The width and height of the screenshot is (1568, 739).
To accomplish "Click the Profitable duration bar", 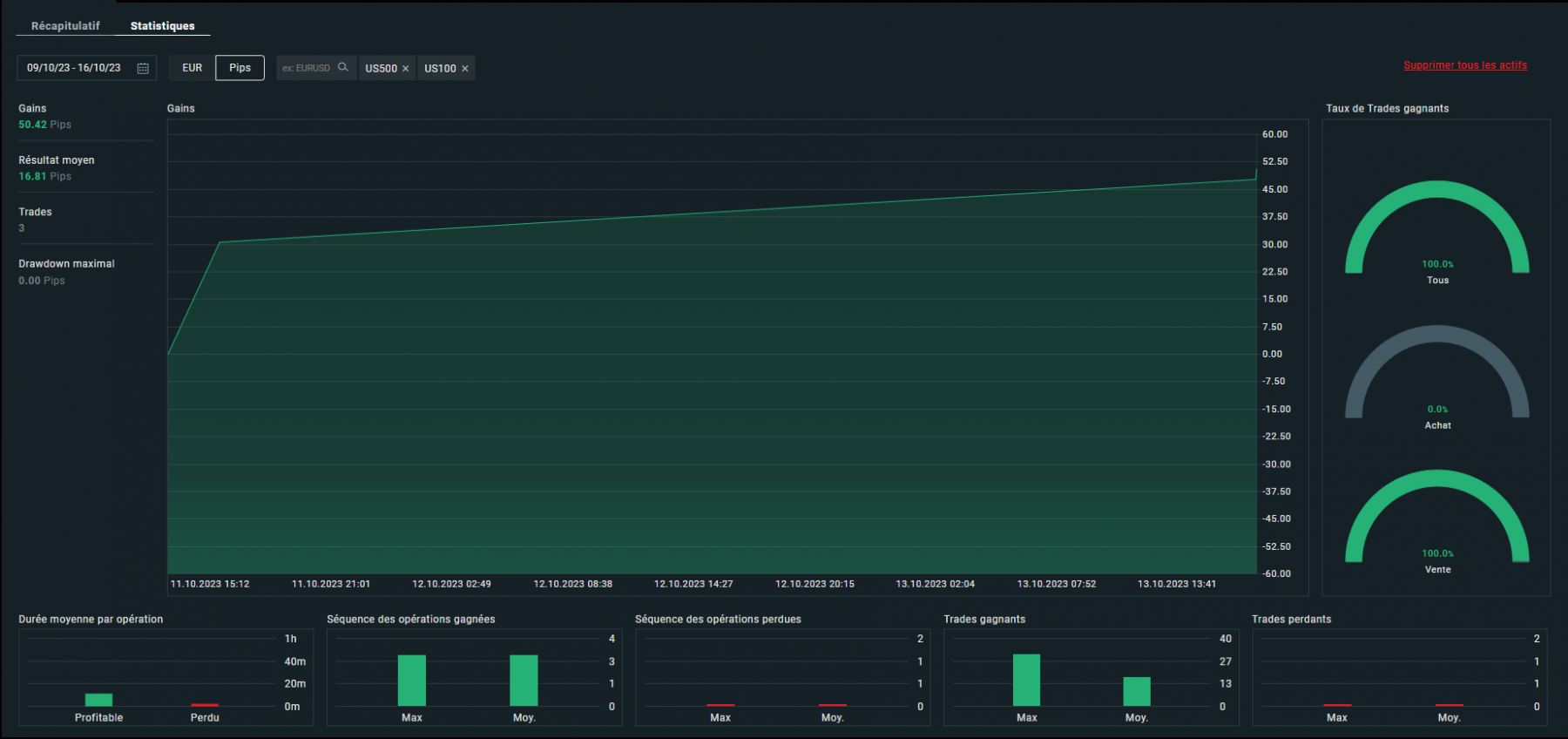I will (x=98, y=700).
